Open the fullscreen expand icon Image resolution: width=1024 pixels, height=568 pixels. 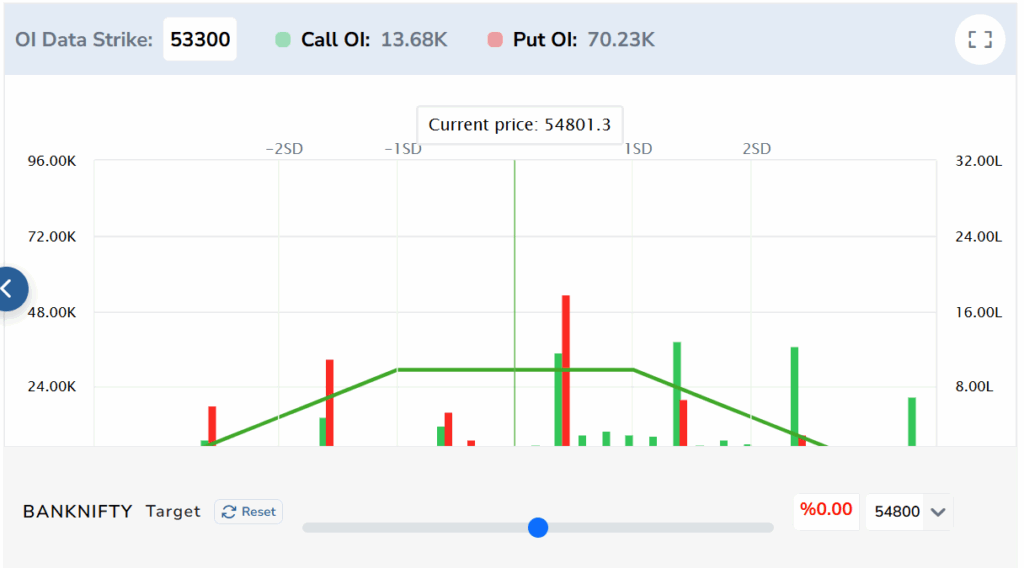pos(980,40)
